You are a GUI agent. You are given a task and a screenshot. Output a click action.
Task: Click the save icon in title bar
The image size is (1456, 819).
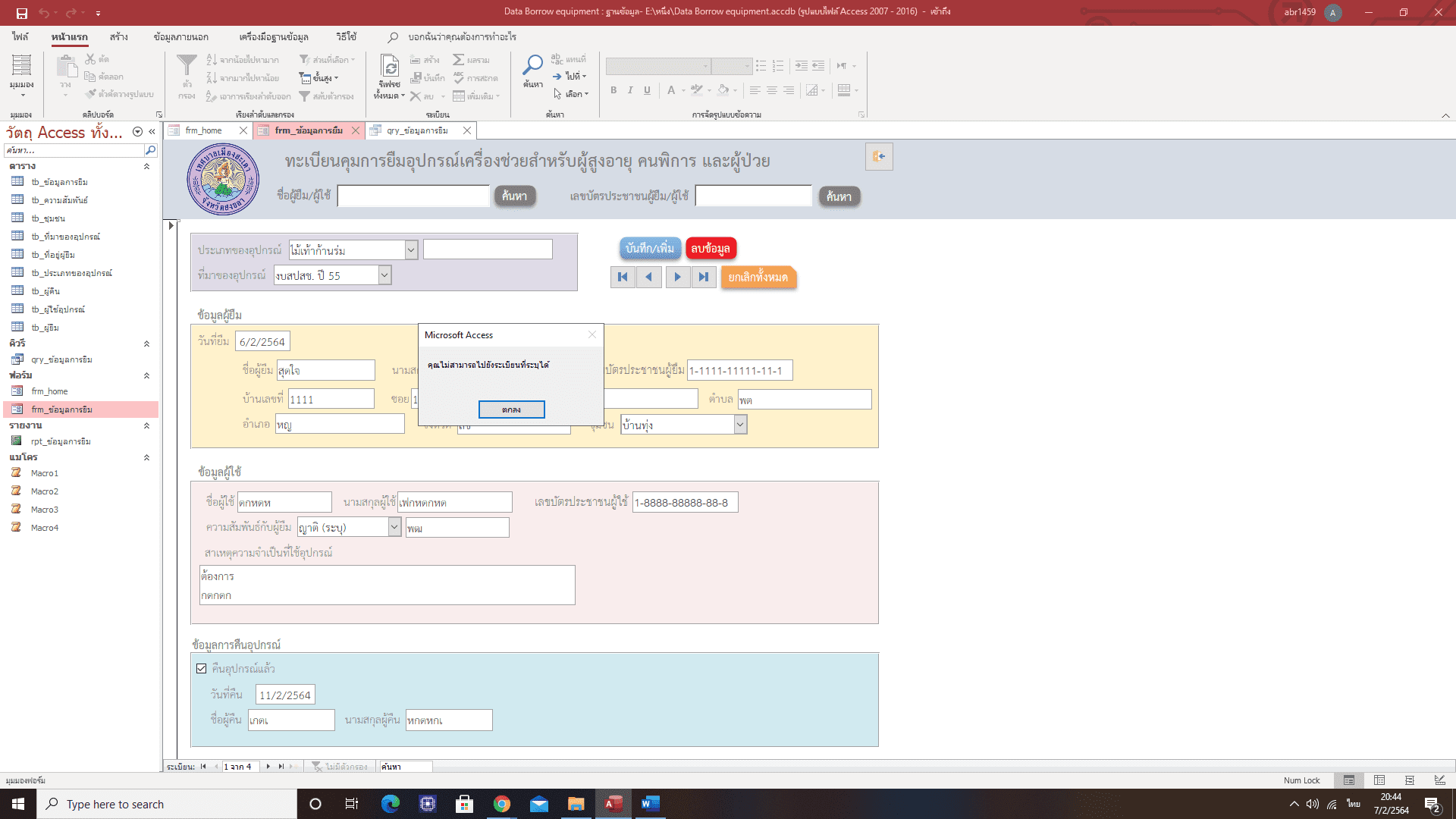[x=21, y=12]
